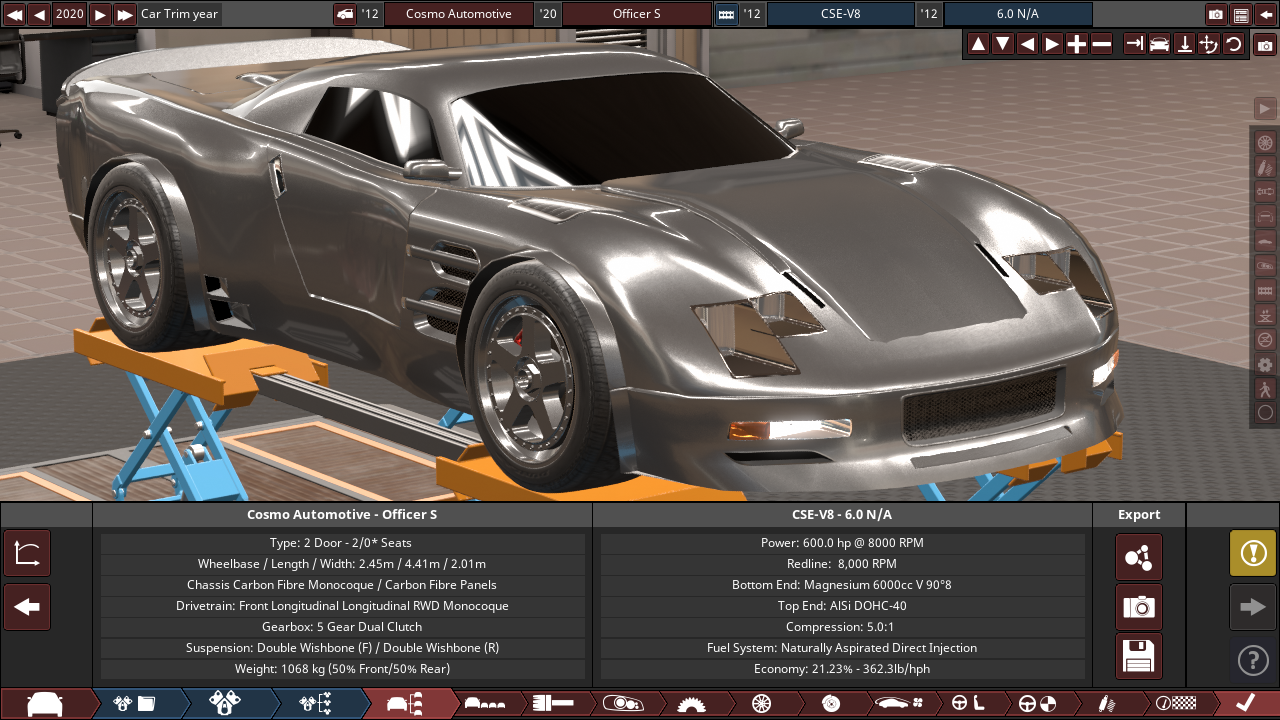The width and height of the screenshot is (1280, 720).
Task: Toggle wheels visibility in side panel
Action: pyautogui.click(x=1265, y=143)
